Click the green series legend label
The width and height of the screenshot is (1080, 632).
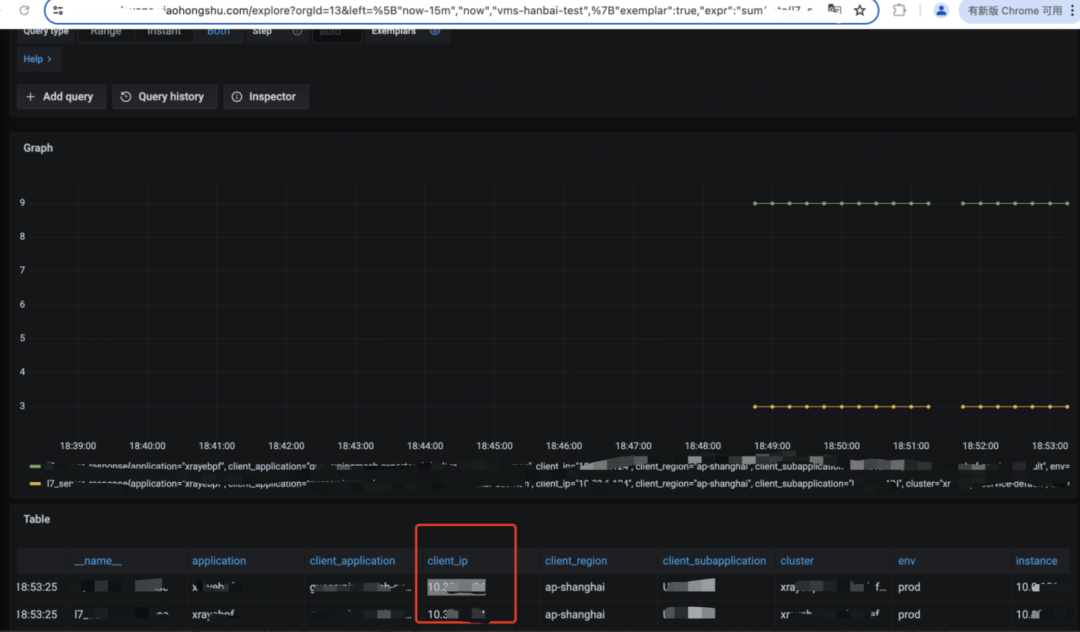tap(557, 466)
